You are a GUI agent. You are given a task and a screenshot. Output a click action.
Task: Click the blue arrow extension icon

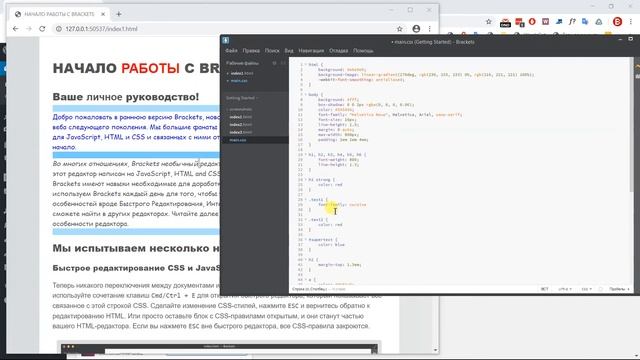click(x=559, y=22)
